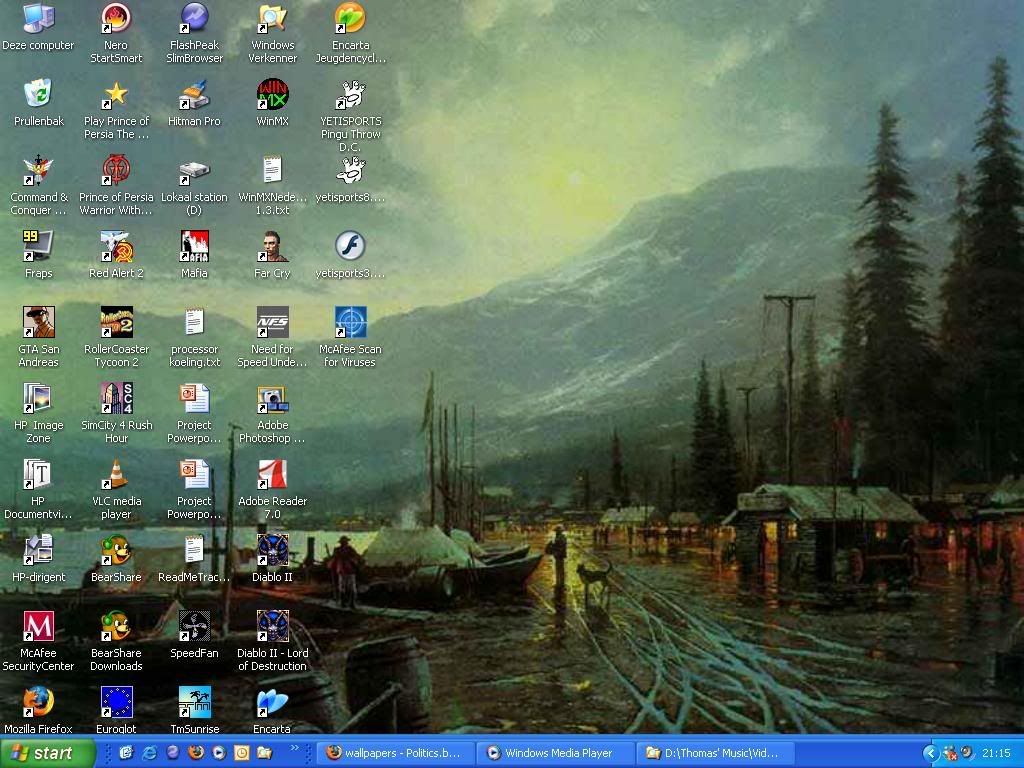Open the ReadMeTrac... text file
Image resolution: width=1024 pixels, height=768 pixels.
click(194, 550)
